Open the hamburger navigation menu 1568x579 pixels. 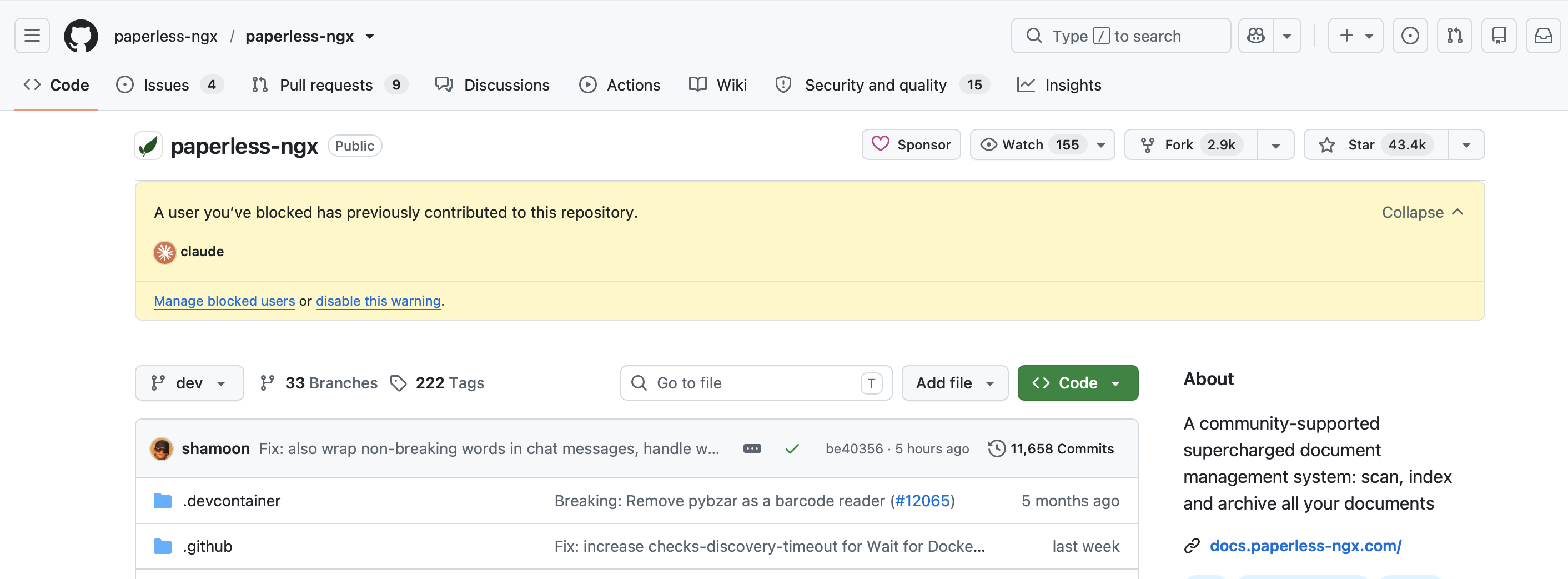tap(32, 36)
